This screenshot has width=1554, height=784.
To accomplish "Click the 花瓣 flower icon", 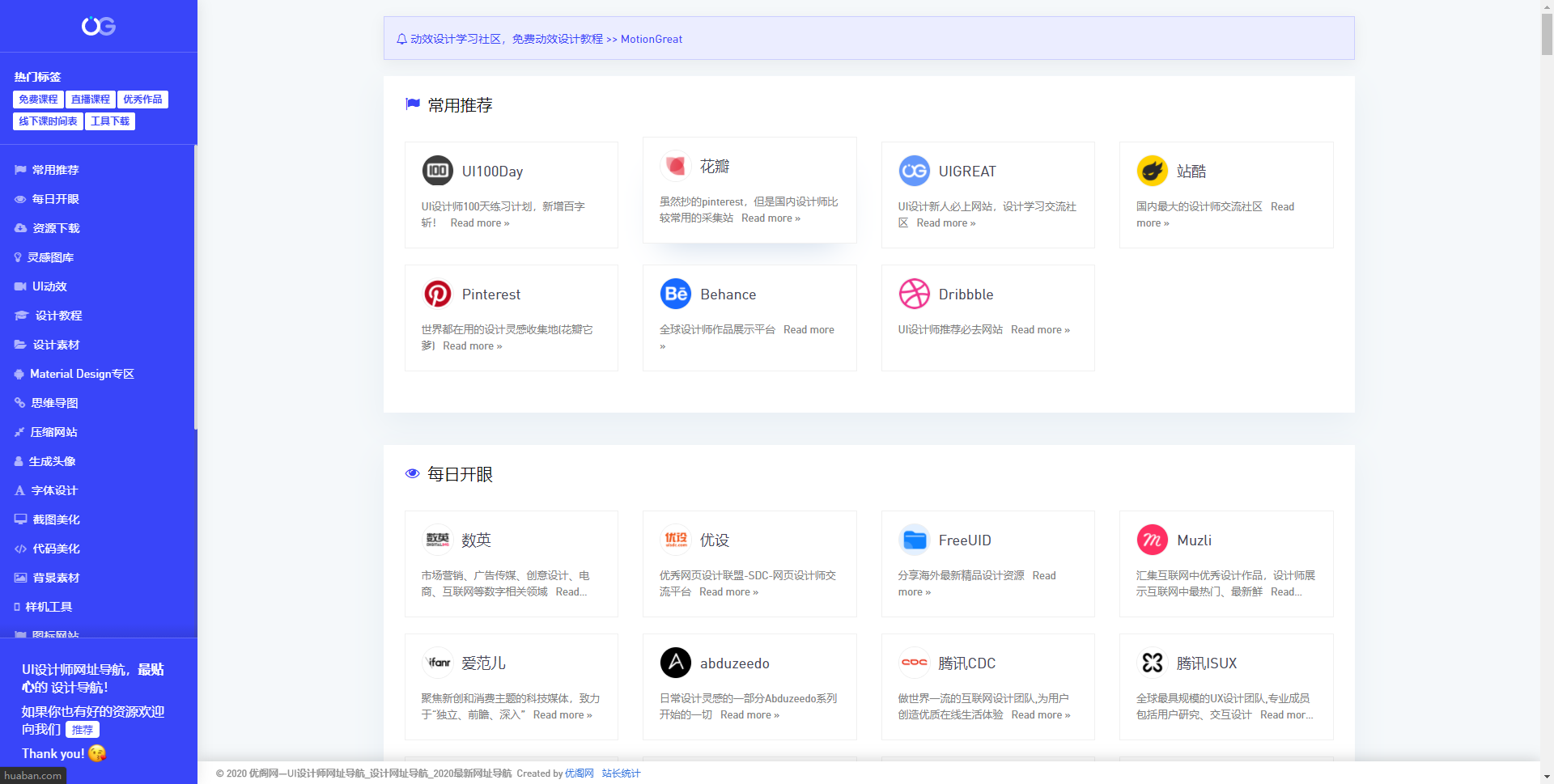I will (x=676, y=165).
